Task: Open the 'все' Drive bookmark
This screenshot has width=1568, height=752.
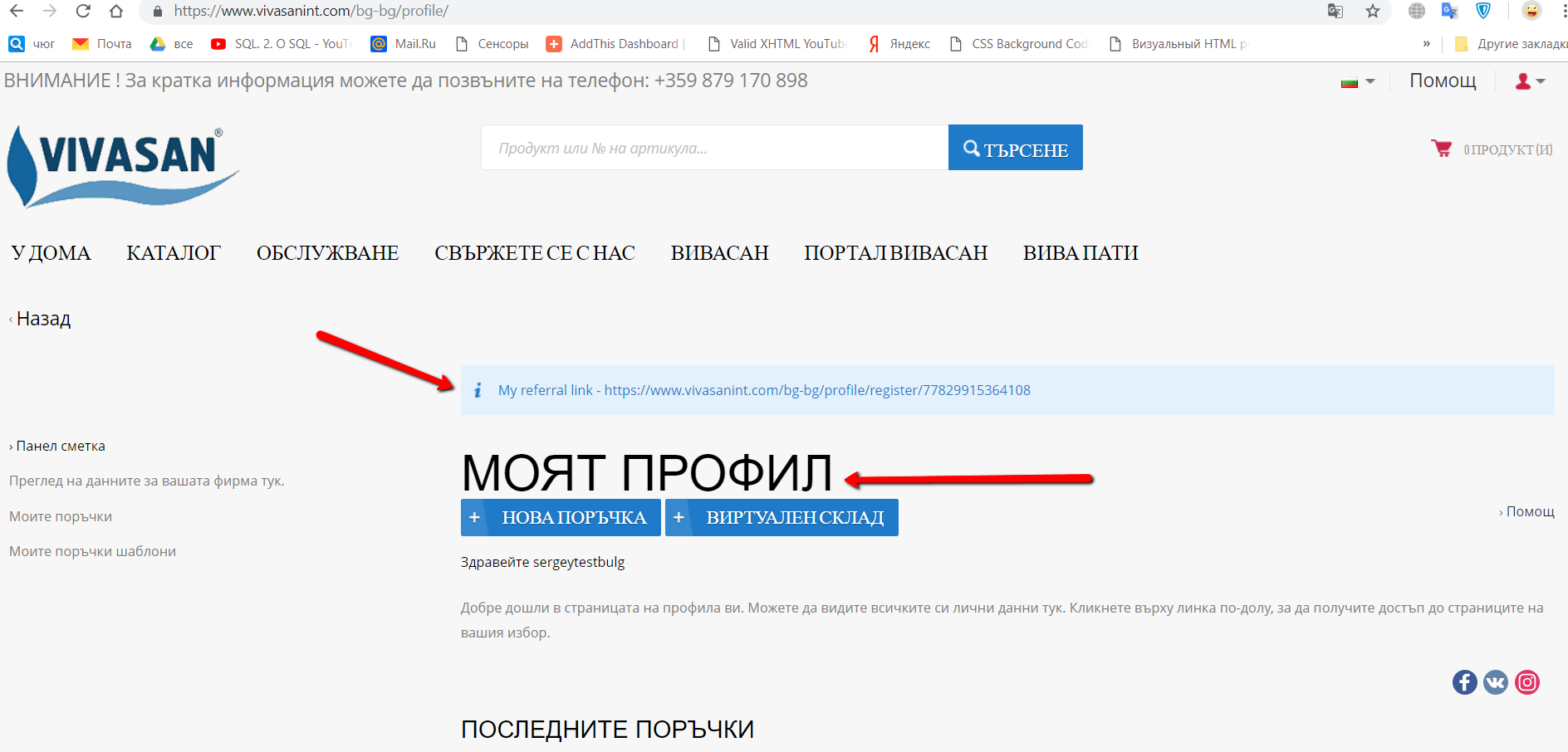Action: pos(171,44)
